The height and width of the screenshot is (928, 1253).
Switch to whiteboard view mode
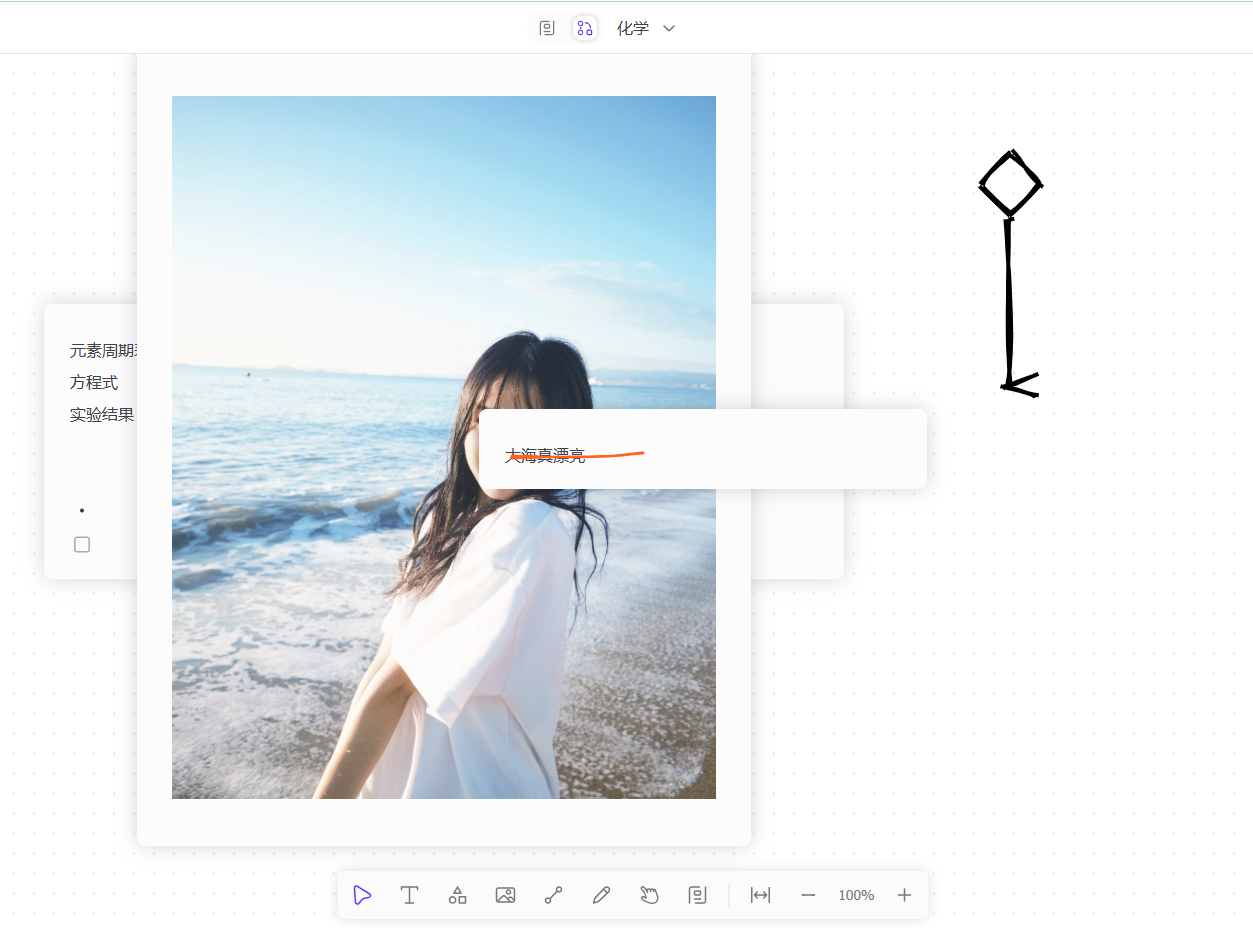tap(584, 28)
